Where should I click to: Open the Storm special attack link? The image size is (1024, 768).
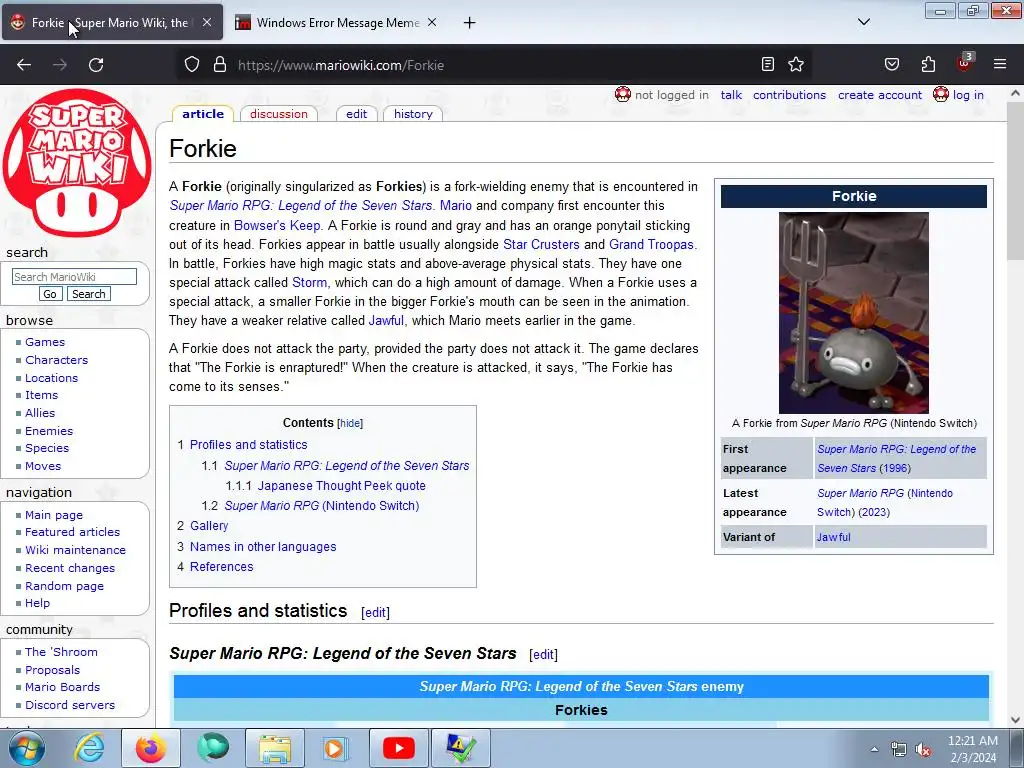310,282
